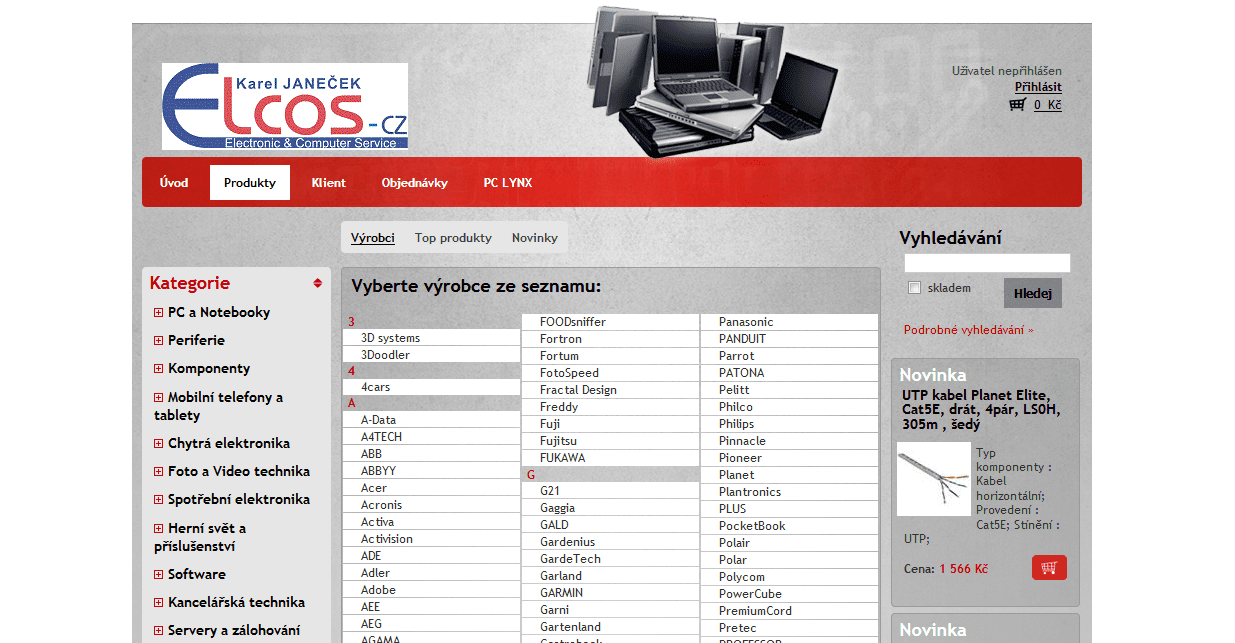1235x643 pixels.
Task: Expand Servery a zálohování plus icon
Action: [158, 630]
